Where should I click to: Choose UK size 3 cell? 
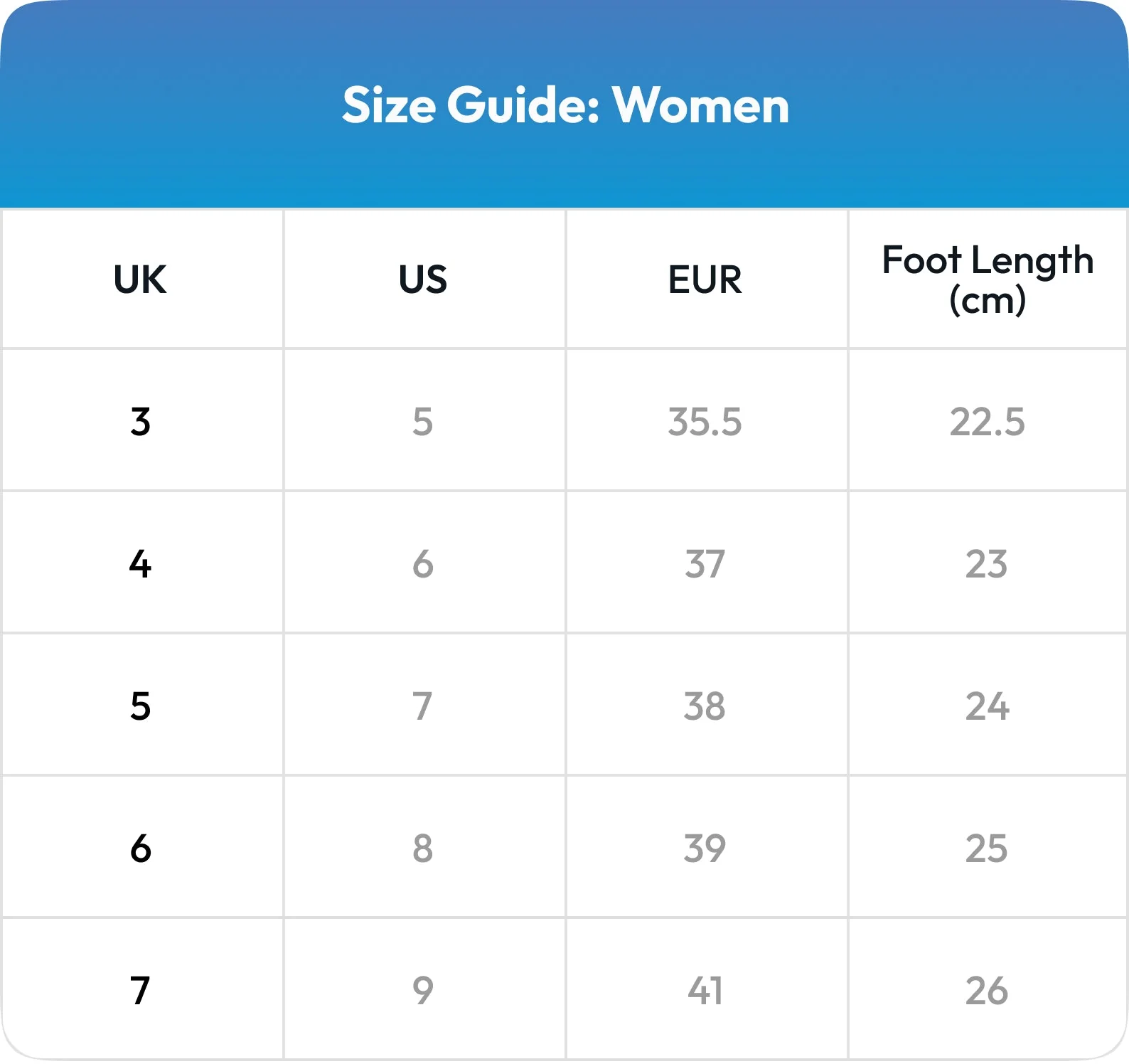(141, 422)
